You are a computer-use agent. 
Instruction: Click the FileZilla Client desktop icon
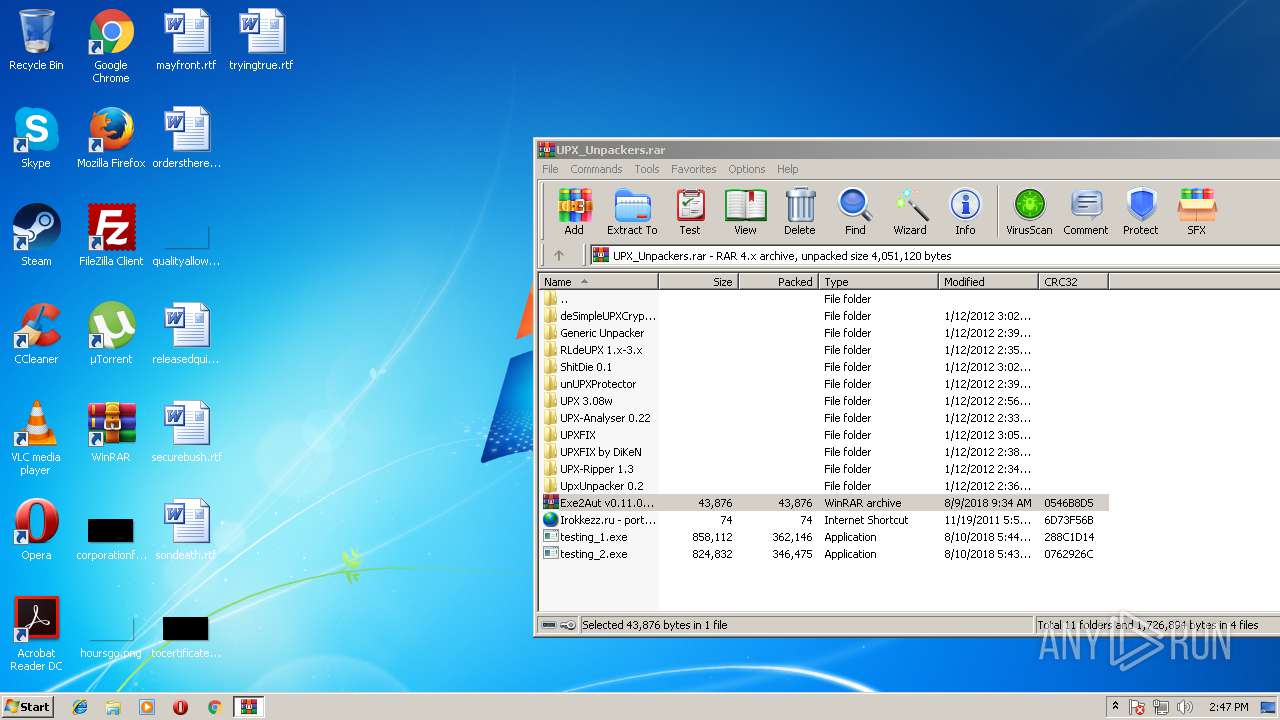click(111, 236)
